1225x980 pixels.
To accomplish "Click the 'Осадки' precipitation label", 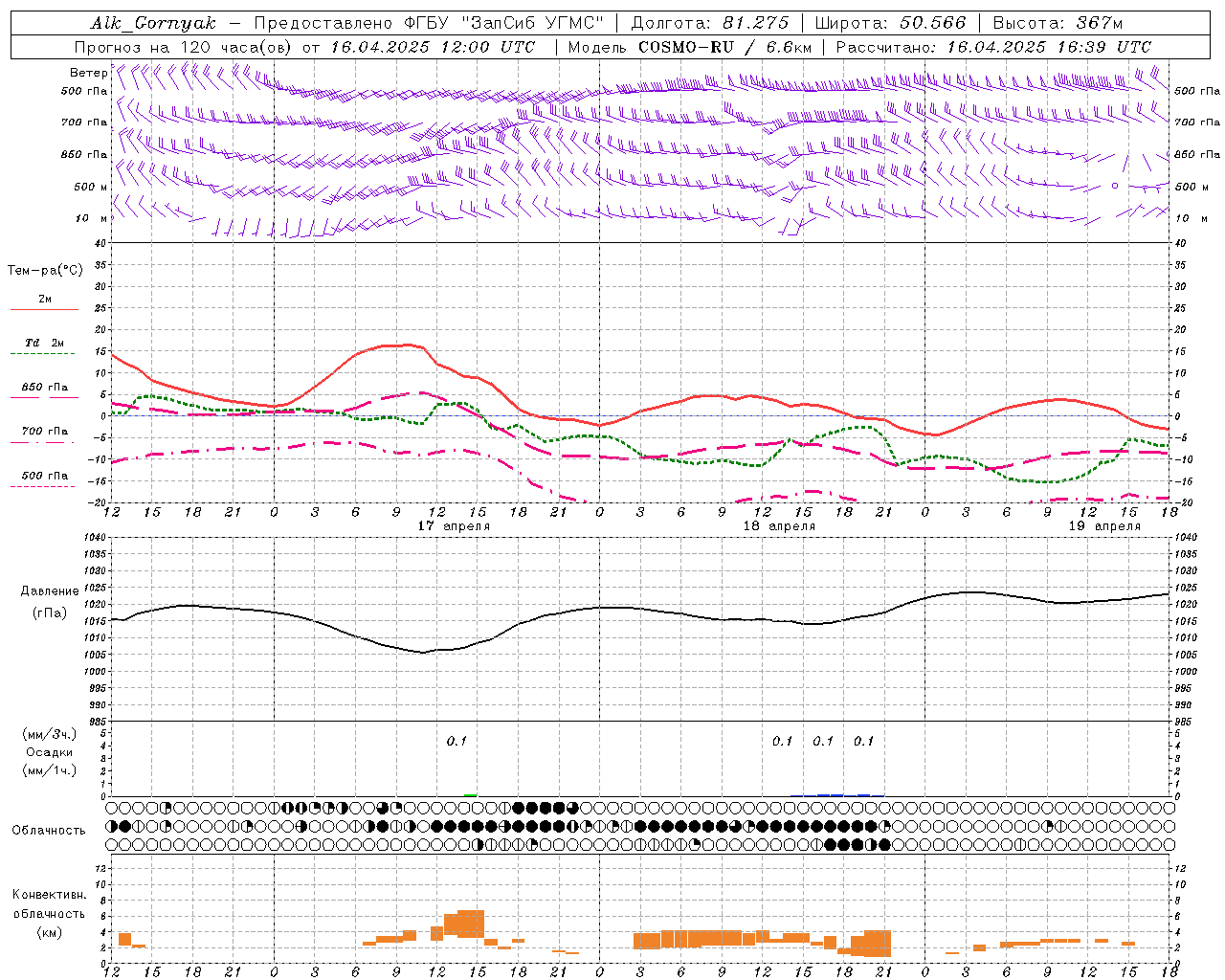I will 49,752.
